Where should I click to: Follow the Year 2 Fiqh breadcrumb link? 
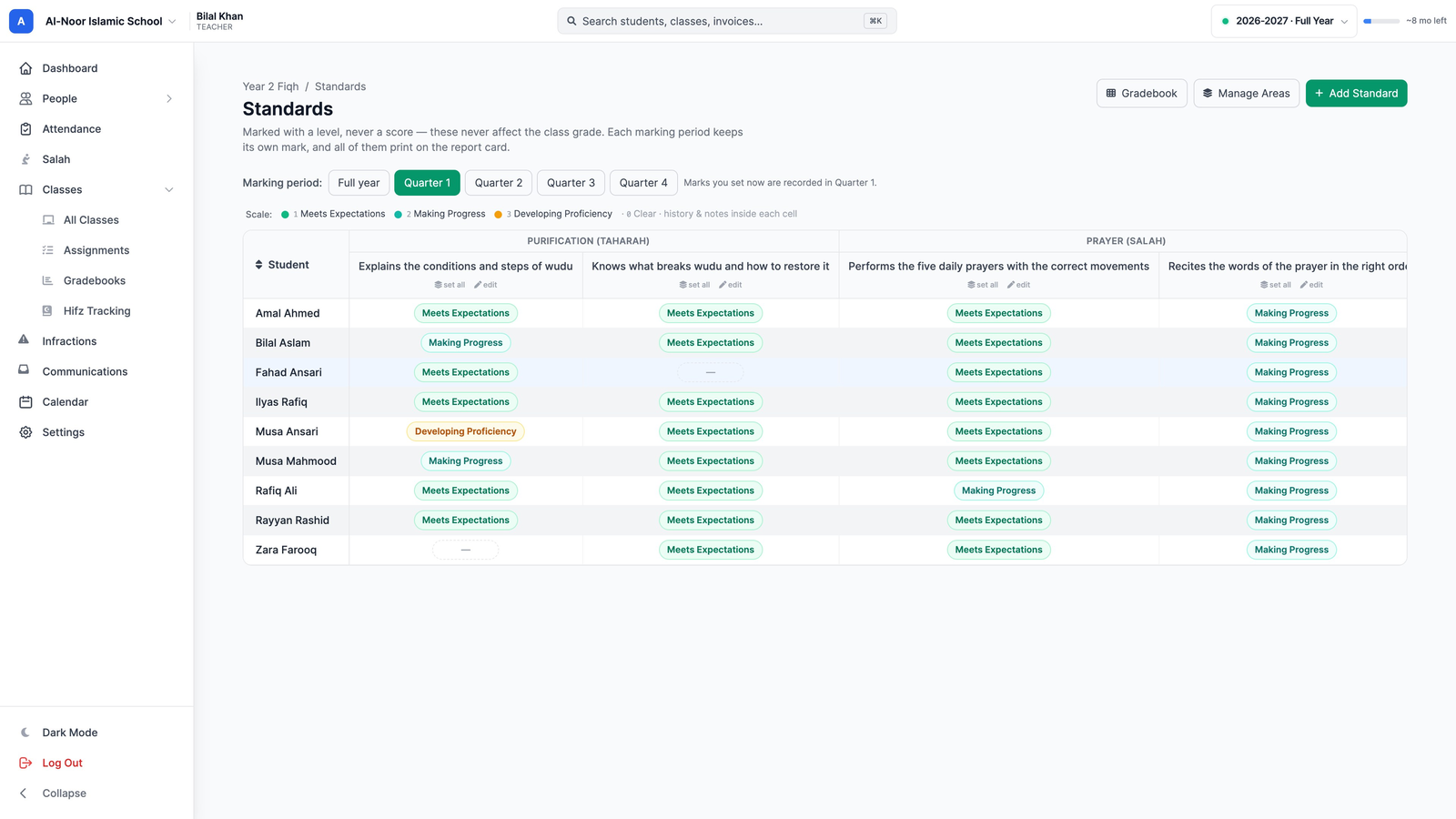coord(270,86)
